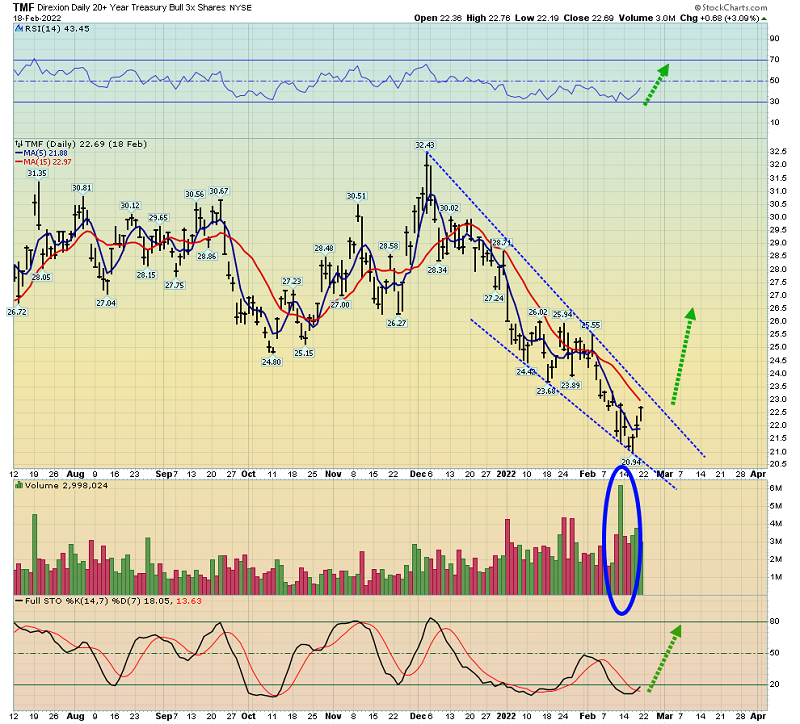Click the '30.12' price label

[x=130, y=206]
